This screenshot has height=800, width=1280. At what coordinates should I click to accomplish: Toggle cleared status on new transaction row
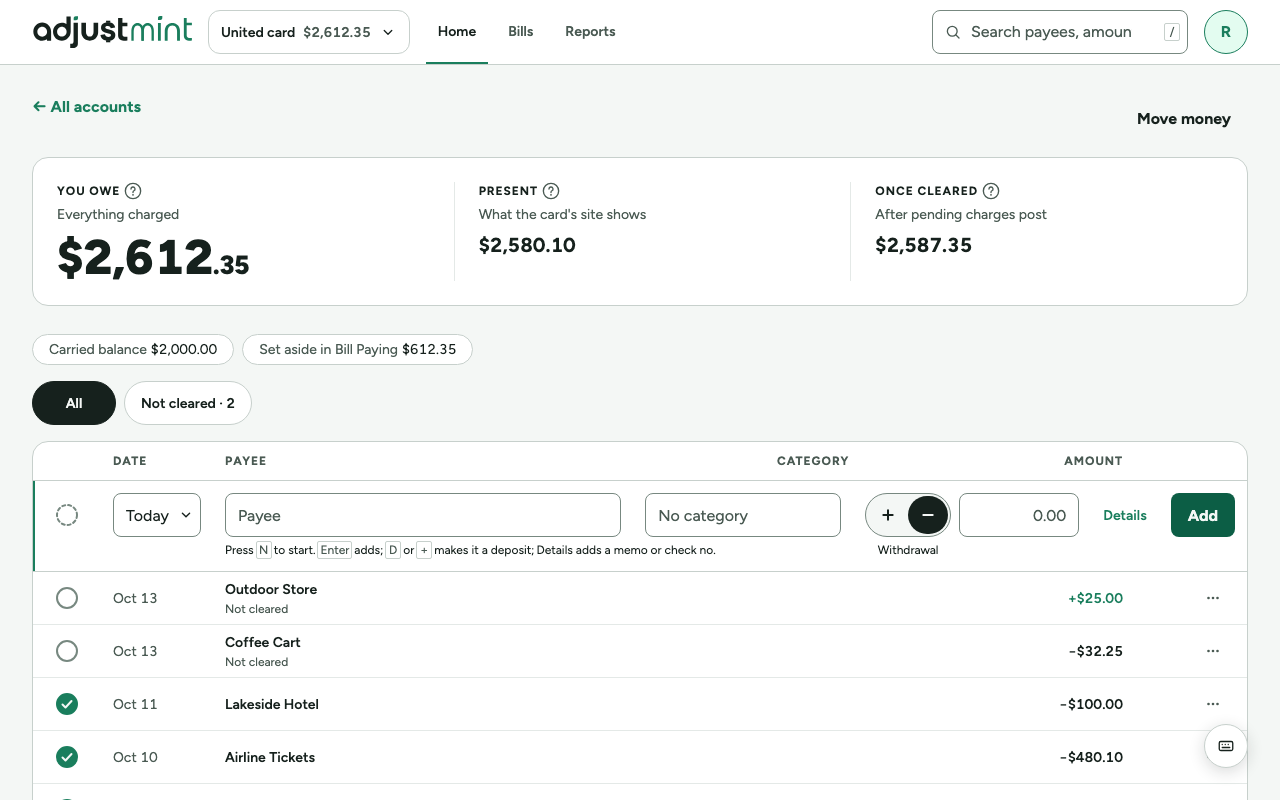[x=67, y=515]
